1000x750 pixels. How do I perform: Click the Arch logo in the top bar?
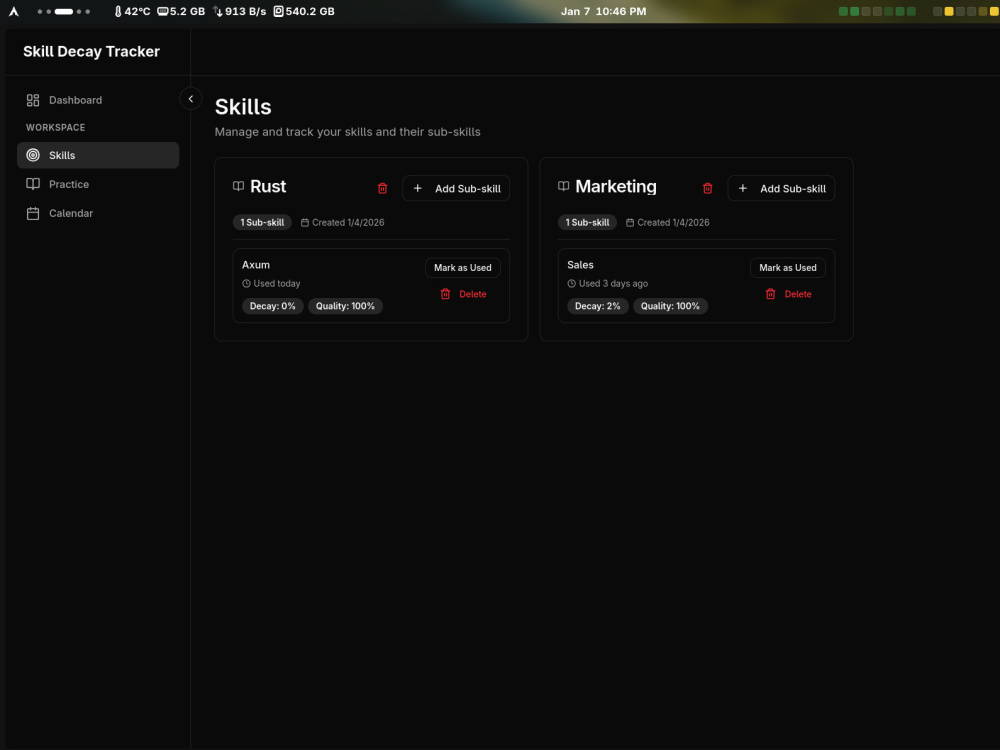[13, 11]
